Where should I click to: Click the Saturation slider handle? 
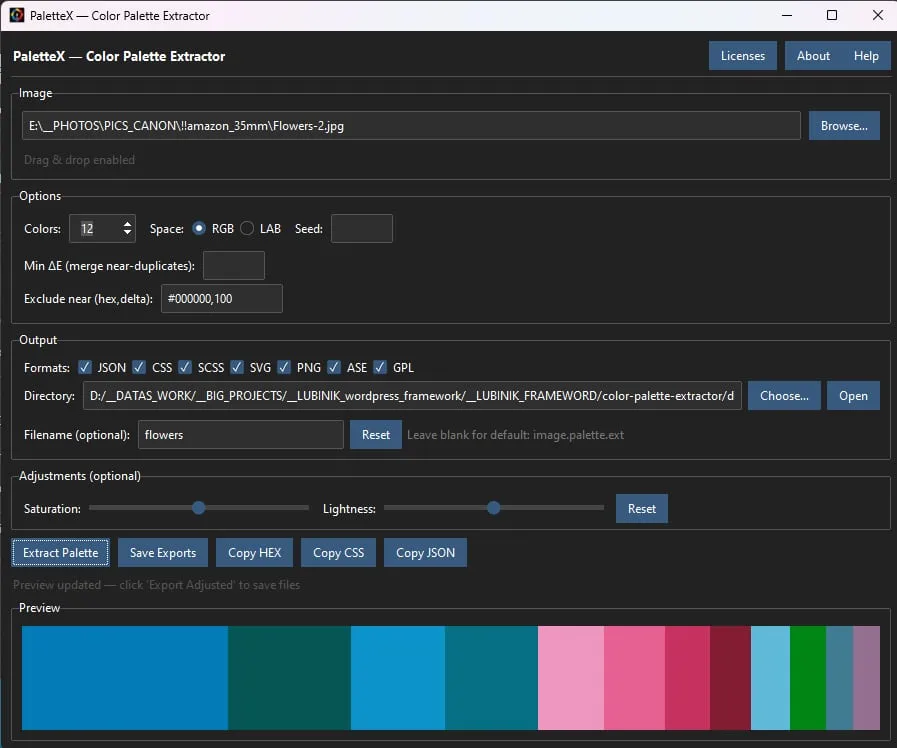(x=198, y=508)
